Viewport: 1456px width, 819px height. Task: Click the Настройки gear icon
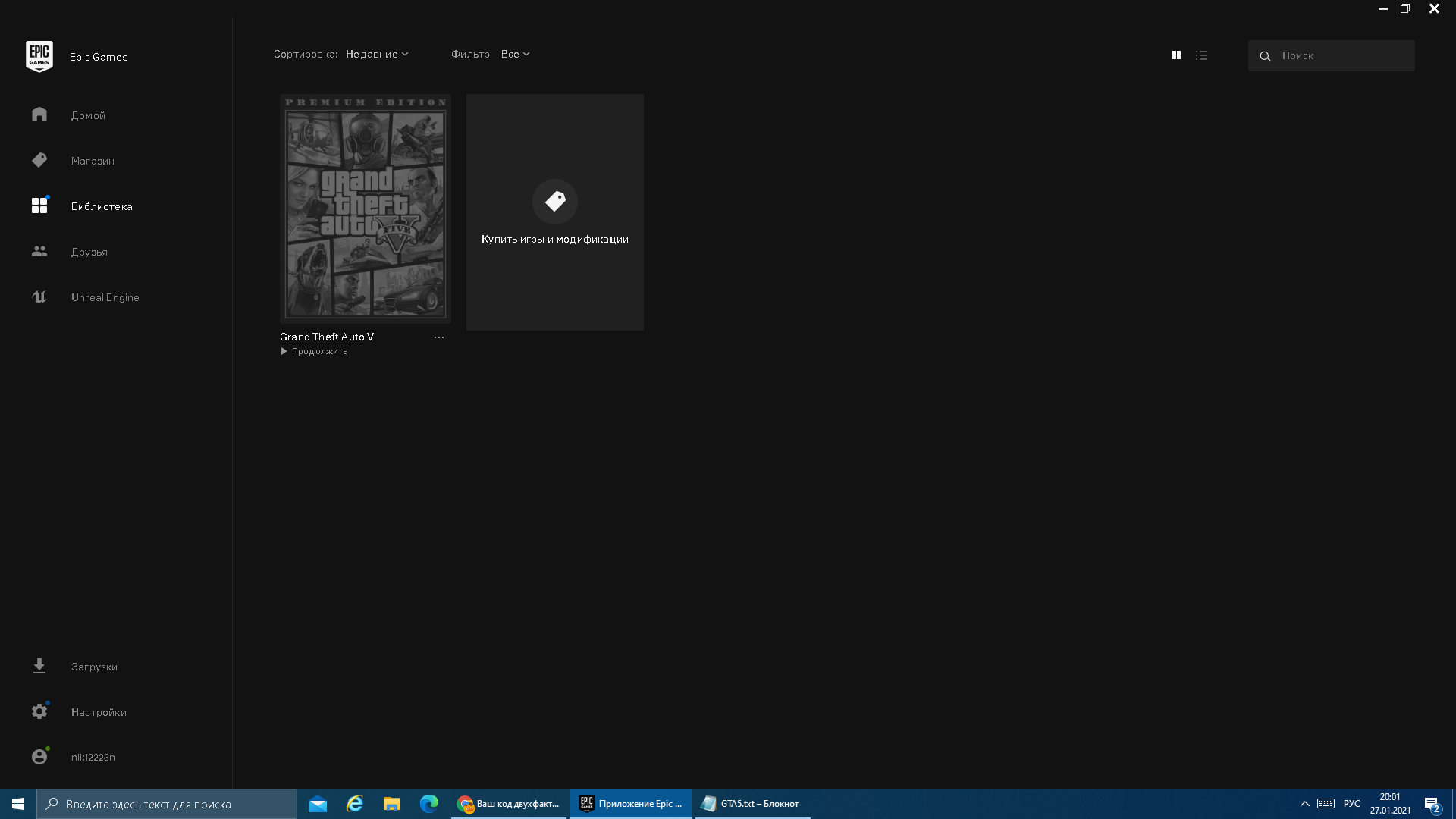(39, 711)
